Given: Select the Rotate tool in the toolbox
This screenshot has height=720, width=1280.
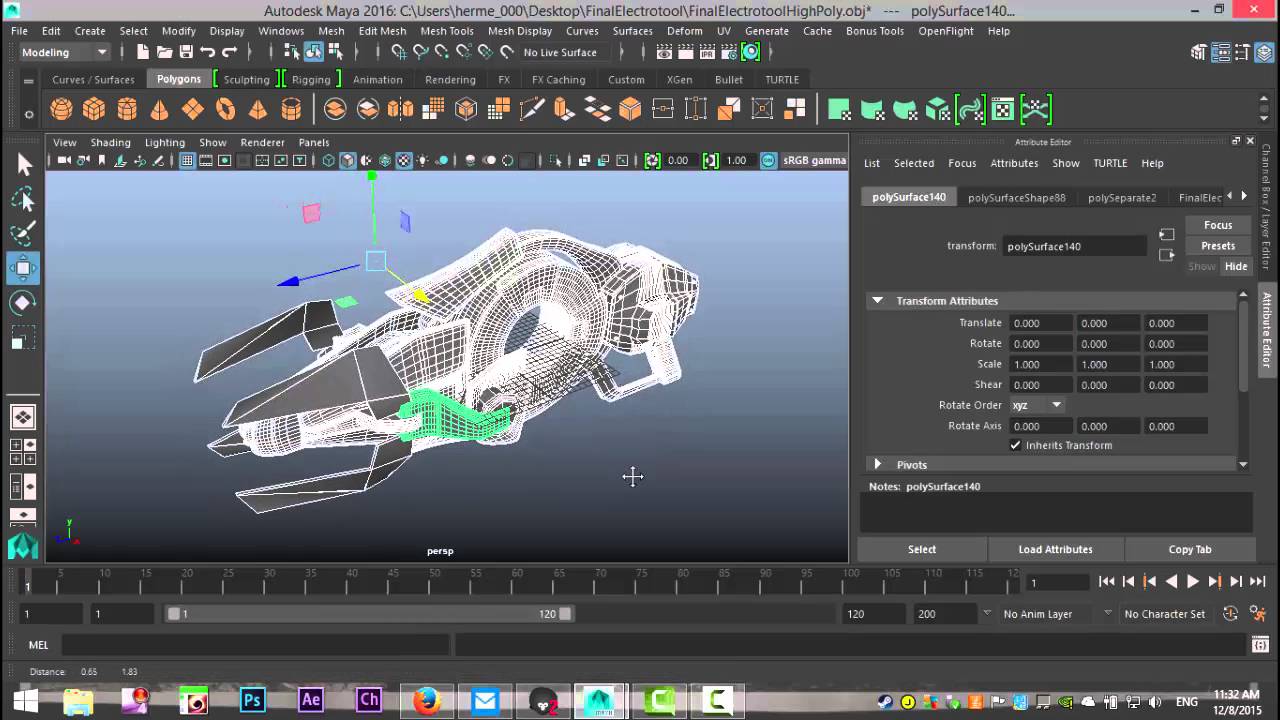Looking at the screenshot, I should (x=24, y=302).
